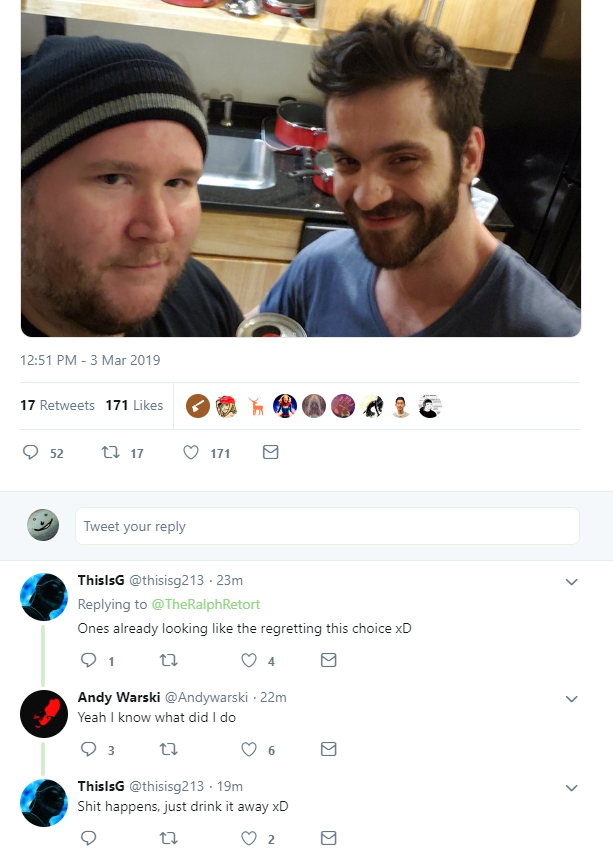Send main tweet via direct message envelope

click(271, 452)
